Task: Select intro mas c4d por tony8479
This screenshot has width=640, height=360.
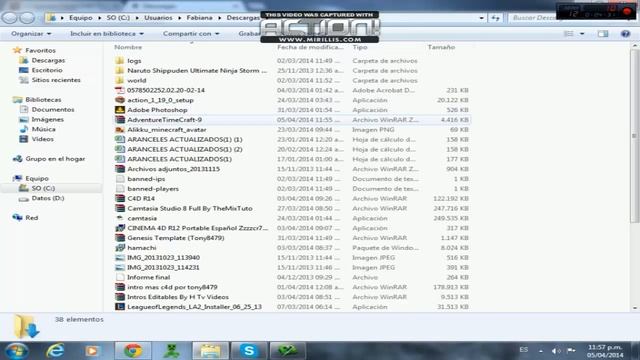Action: coord(172,287)
